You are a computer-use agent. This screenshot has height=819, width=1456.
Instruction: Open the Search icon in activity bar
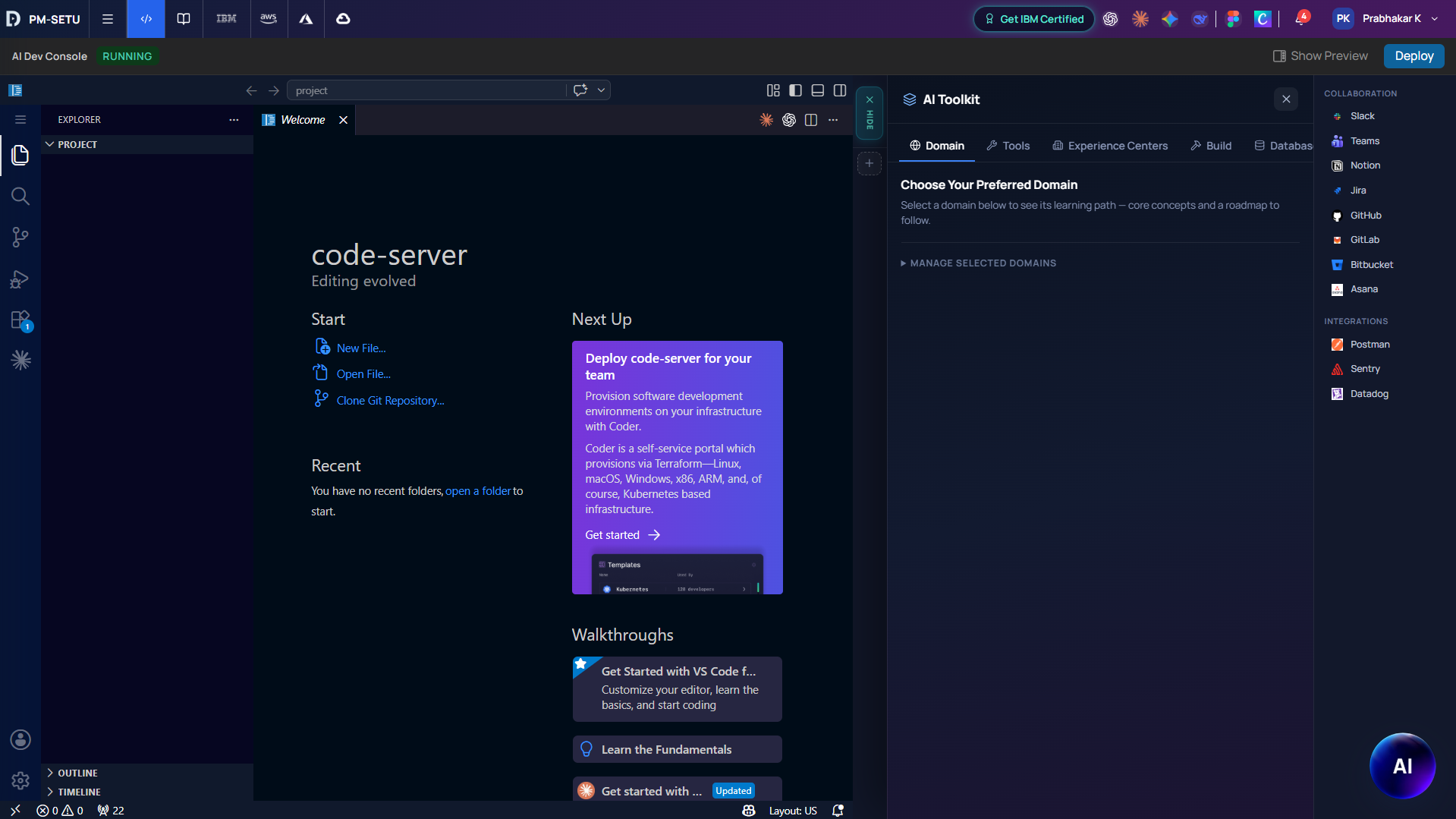(x=20, y=197)
